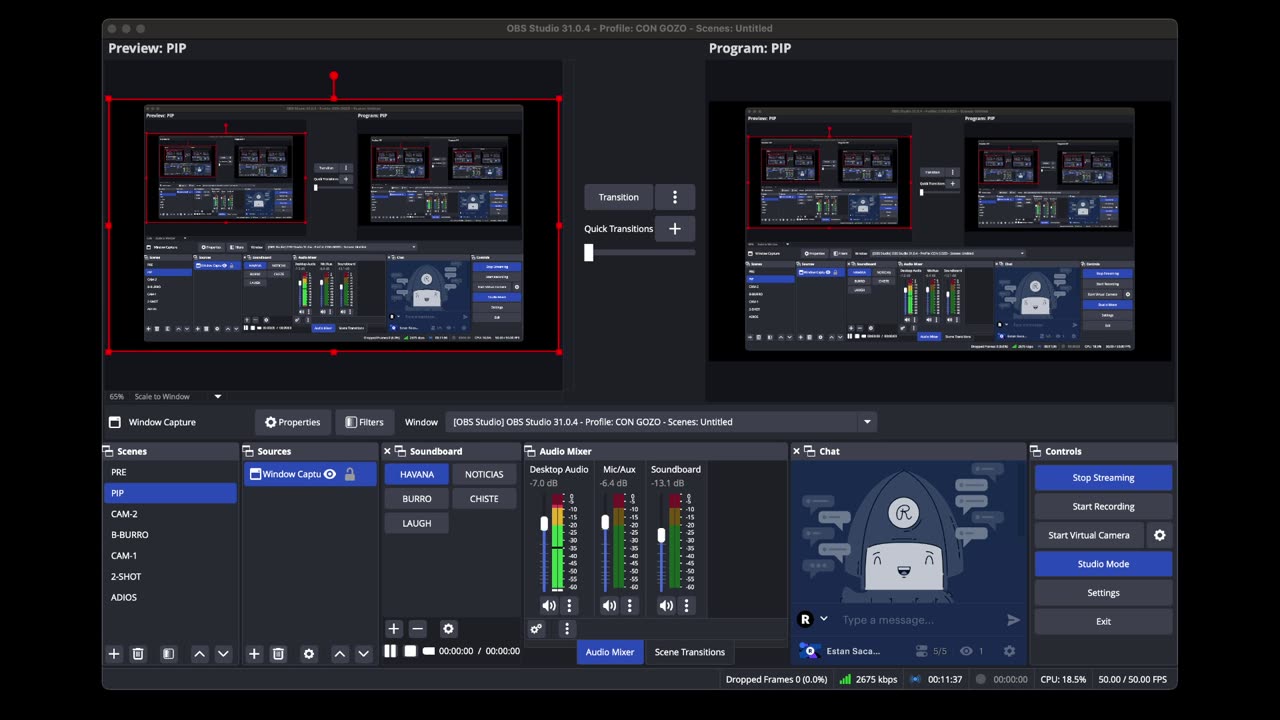Remove the selected scene via trash icon
Viewport: 1280px width, 720px height.
point(138,654)
